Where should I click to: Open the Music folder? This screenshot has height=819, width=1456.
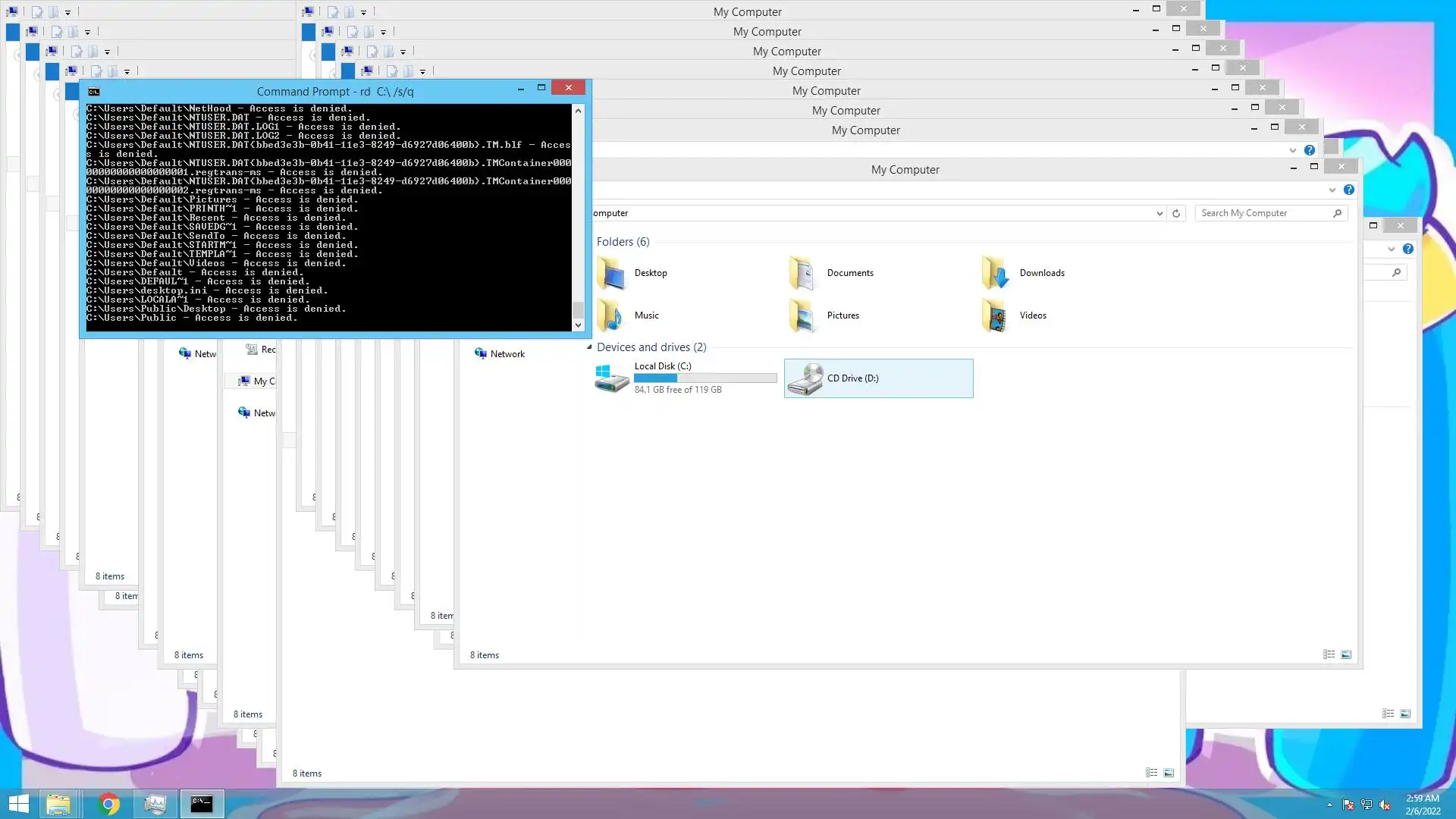[611, 315]
